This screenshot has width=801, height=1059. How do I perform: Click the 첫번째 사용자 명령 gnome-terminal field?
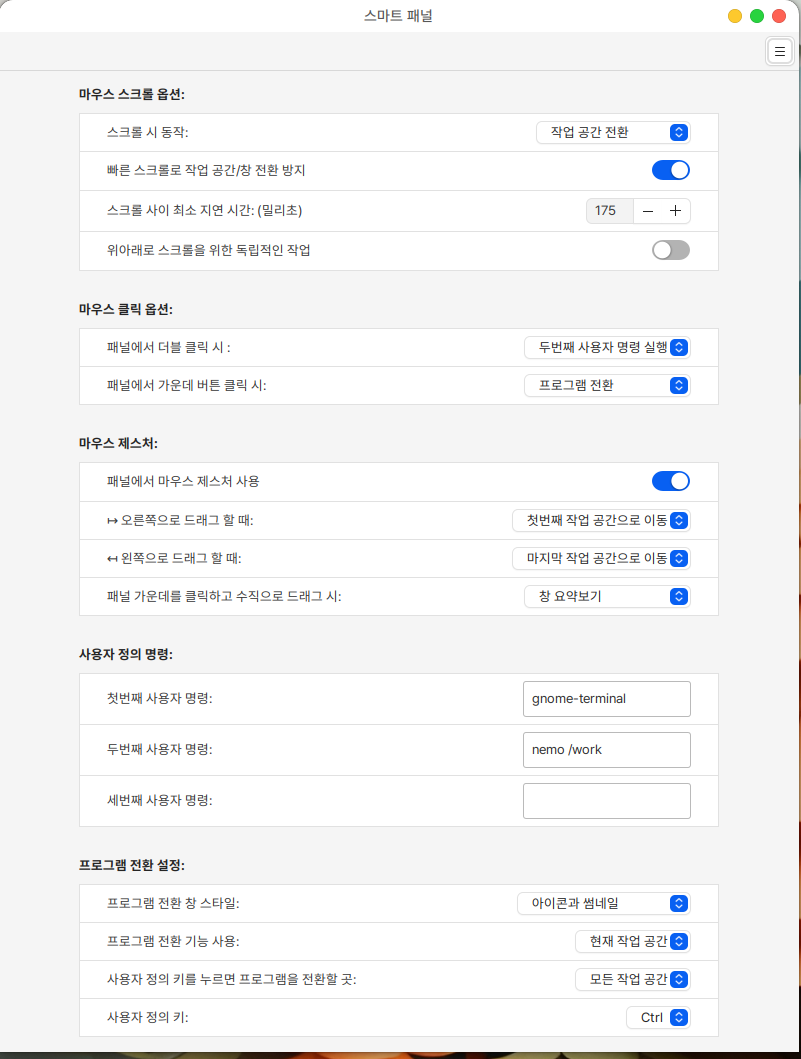(x=606, y=698)
